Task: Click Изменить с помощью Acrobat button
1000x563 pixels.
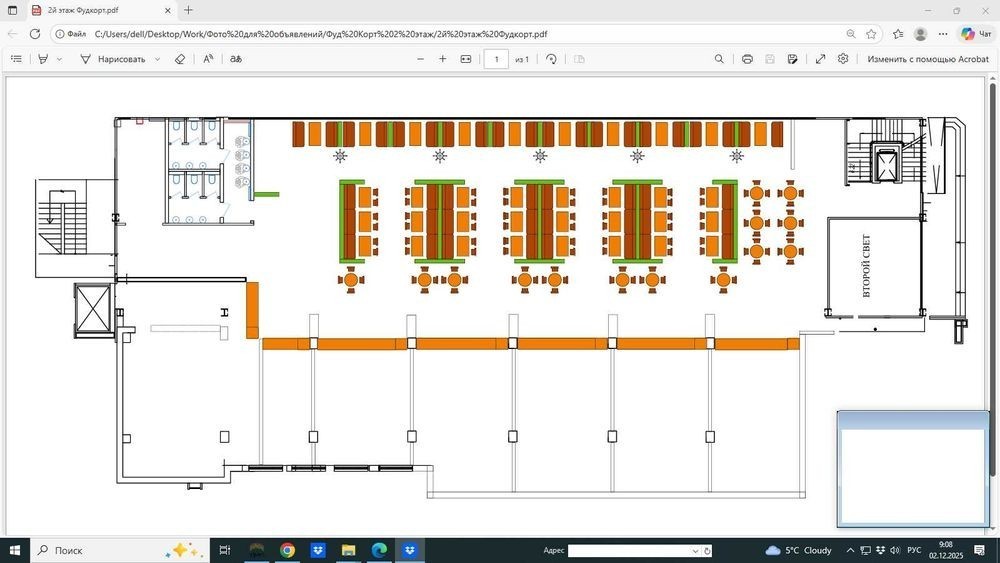Action: (x=927, y=59)
